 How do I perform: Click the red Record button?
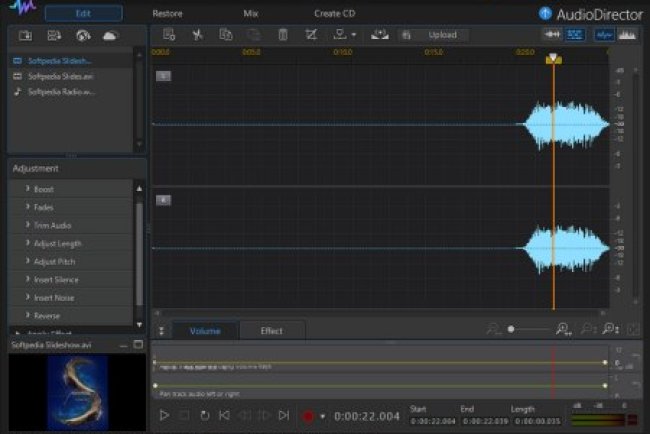[308, 416]
